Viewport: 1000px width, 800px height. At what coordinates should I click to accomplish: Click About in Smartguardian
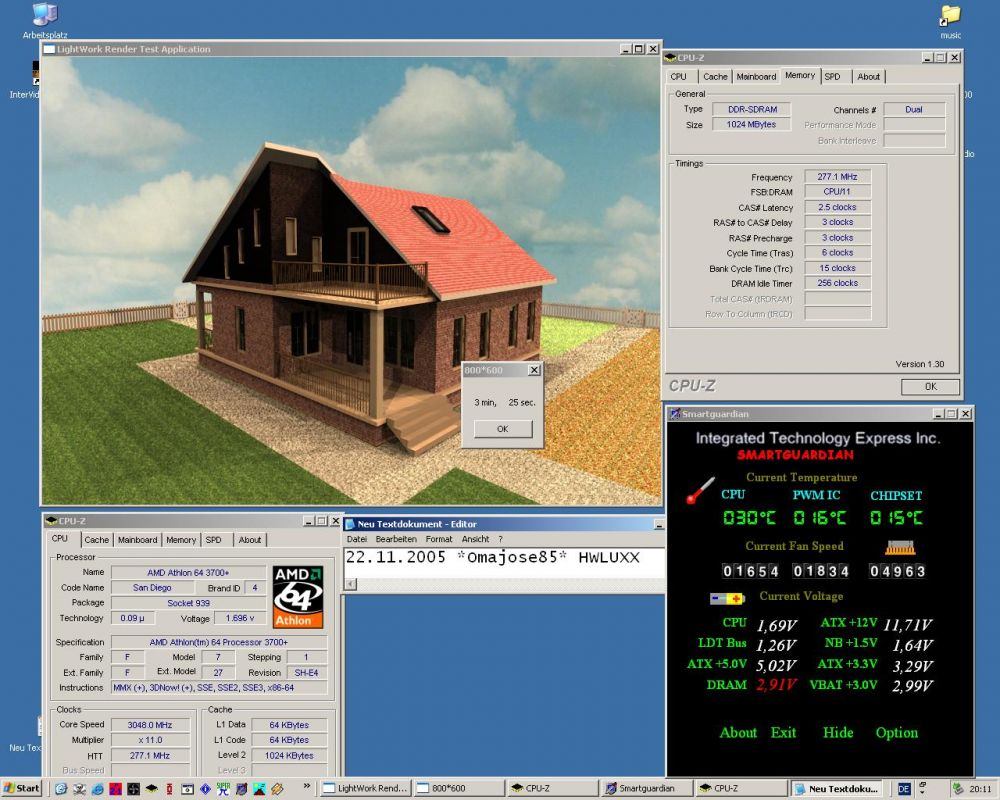(738, 732)
